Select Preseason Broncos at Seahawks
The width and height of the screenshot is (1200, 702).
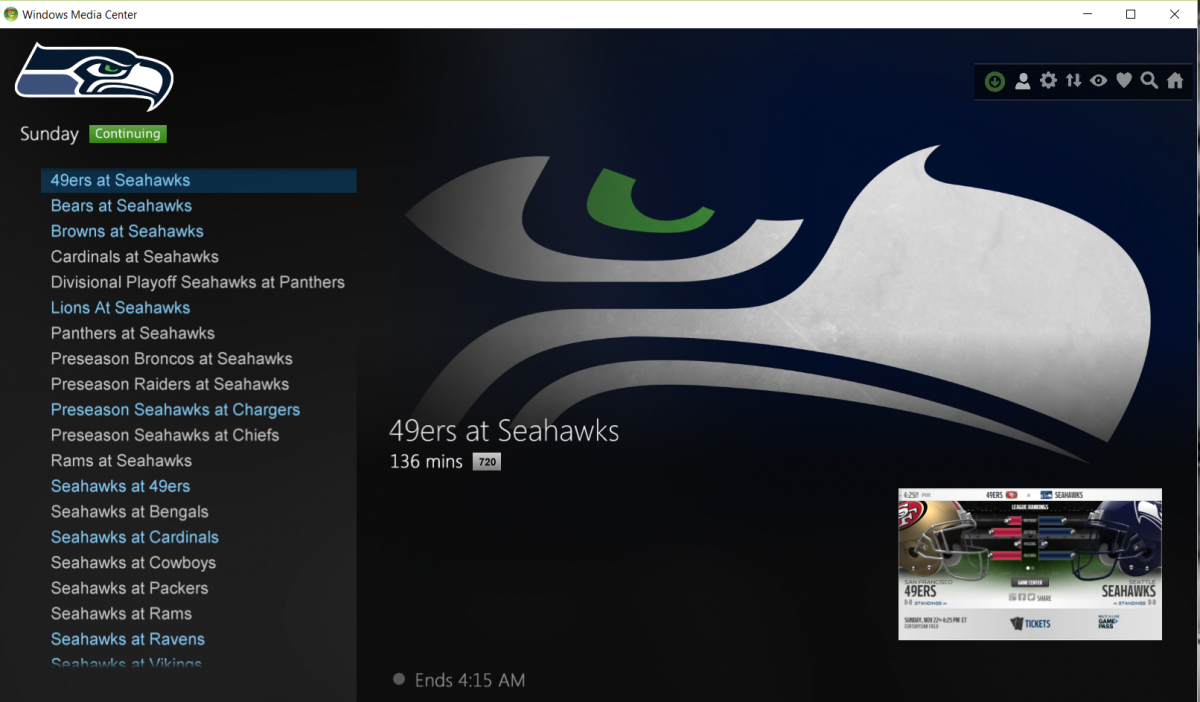click(x=172, y=359)
